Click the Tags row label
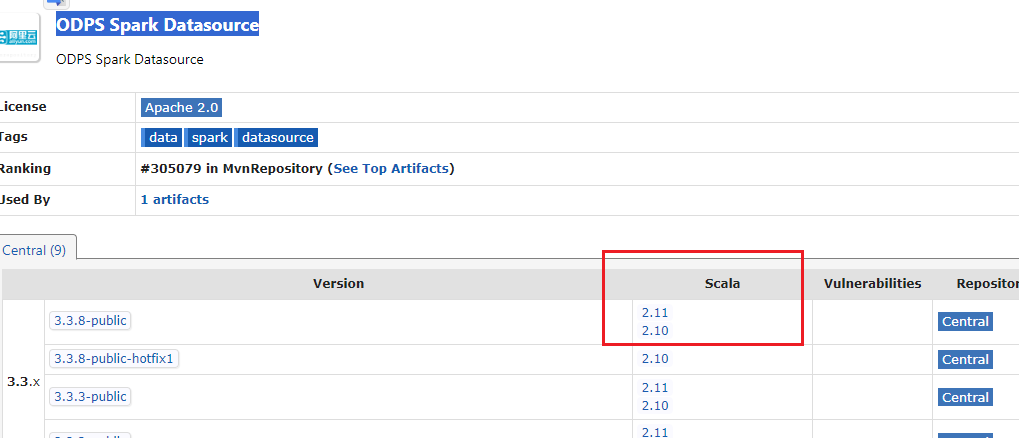 (14, 137)
